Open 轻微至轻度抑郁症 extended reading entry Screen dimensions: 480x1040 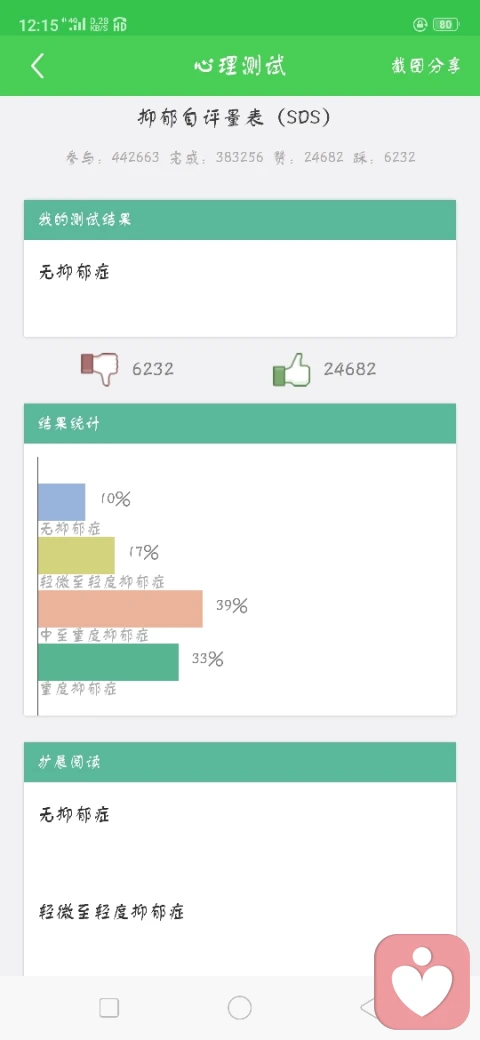coord(111,911)
